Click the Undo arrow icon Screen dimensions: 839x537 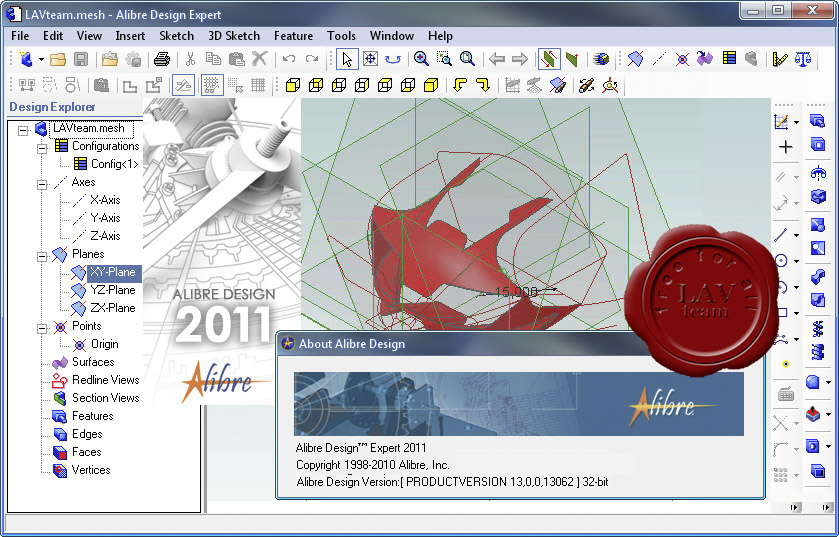click(289, 59)
